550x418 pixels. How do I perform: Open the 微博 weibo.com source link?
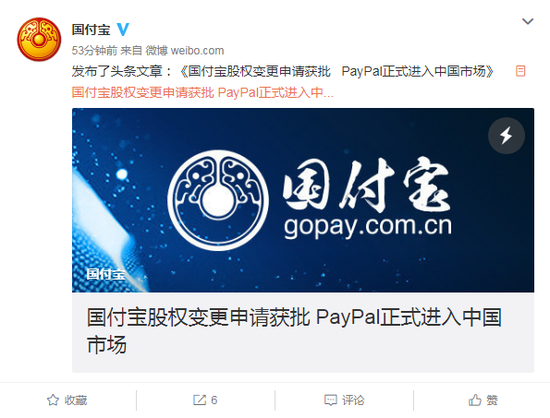(x=185, y=50)
